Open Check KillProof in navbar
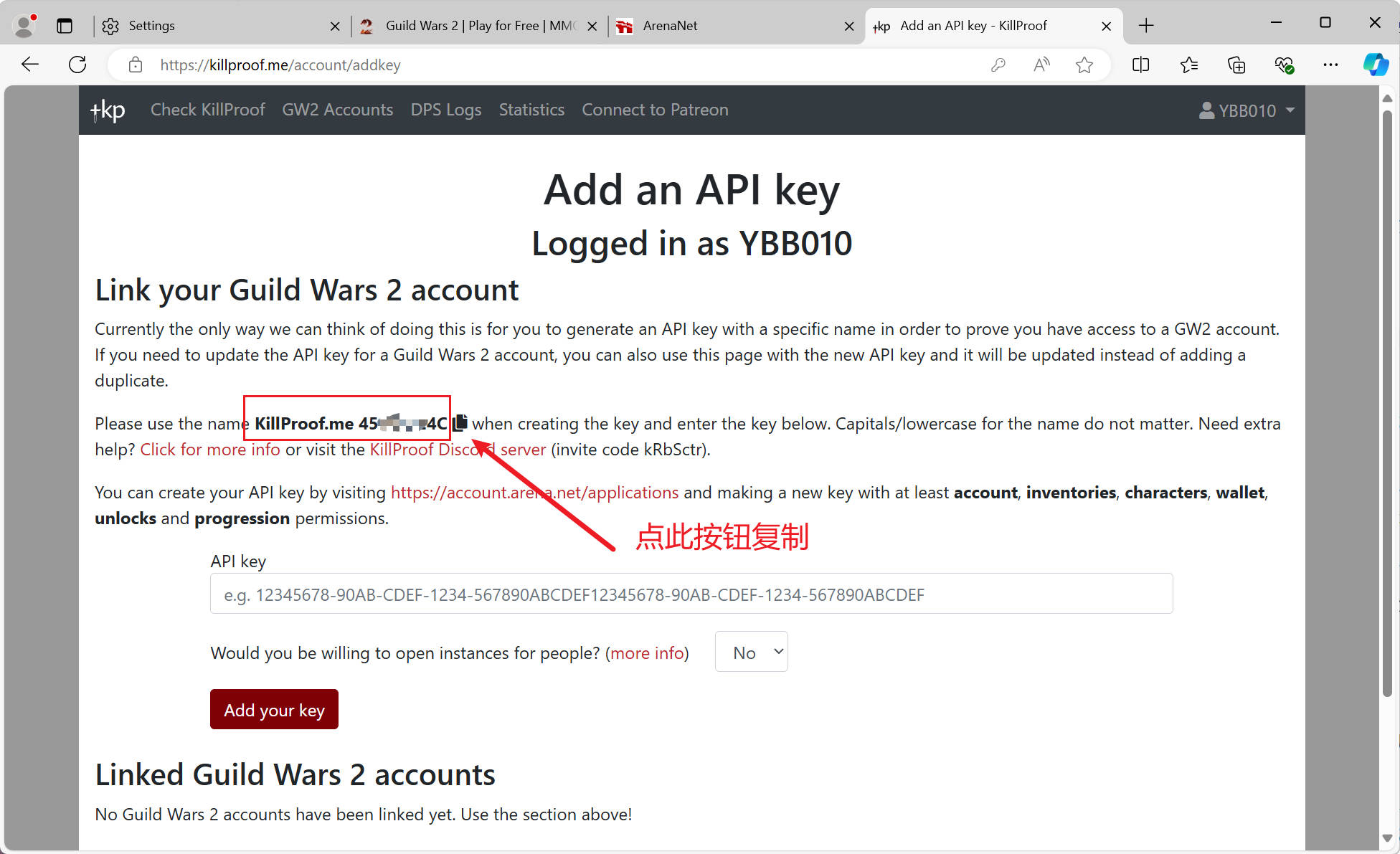1400x854 pixels. 207,110
